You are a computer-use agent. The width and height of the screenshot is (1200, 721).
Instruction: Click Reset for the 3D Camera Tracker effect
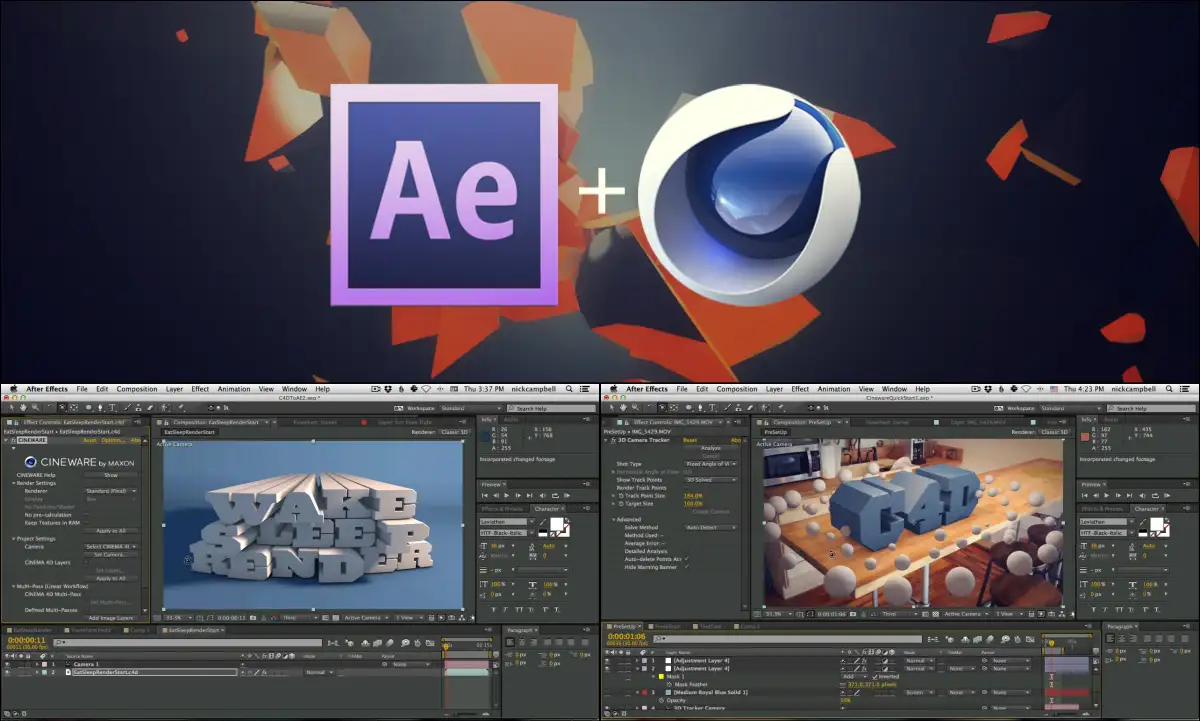[x=689, y=439]
